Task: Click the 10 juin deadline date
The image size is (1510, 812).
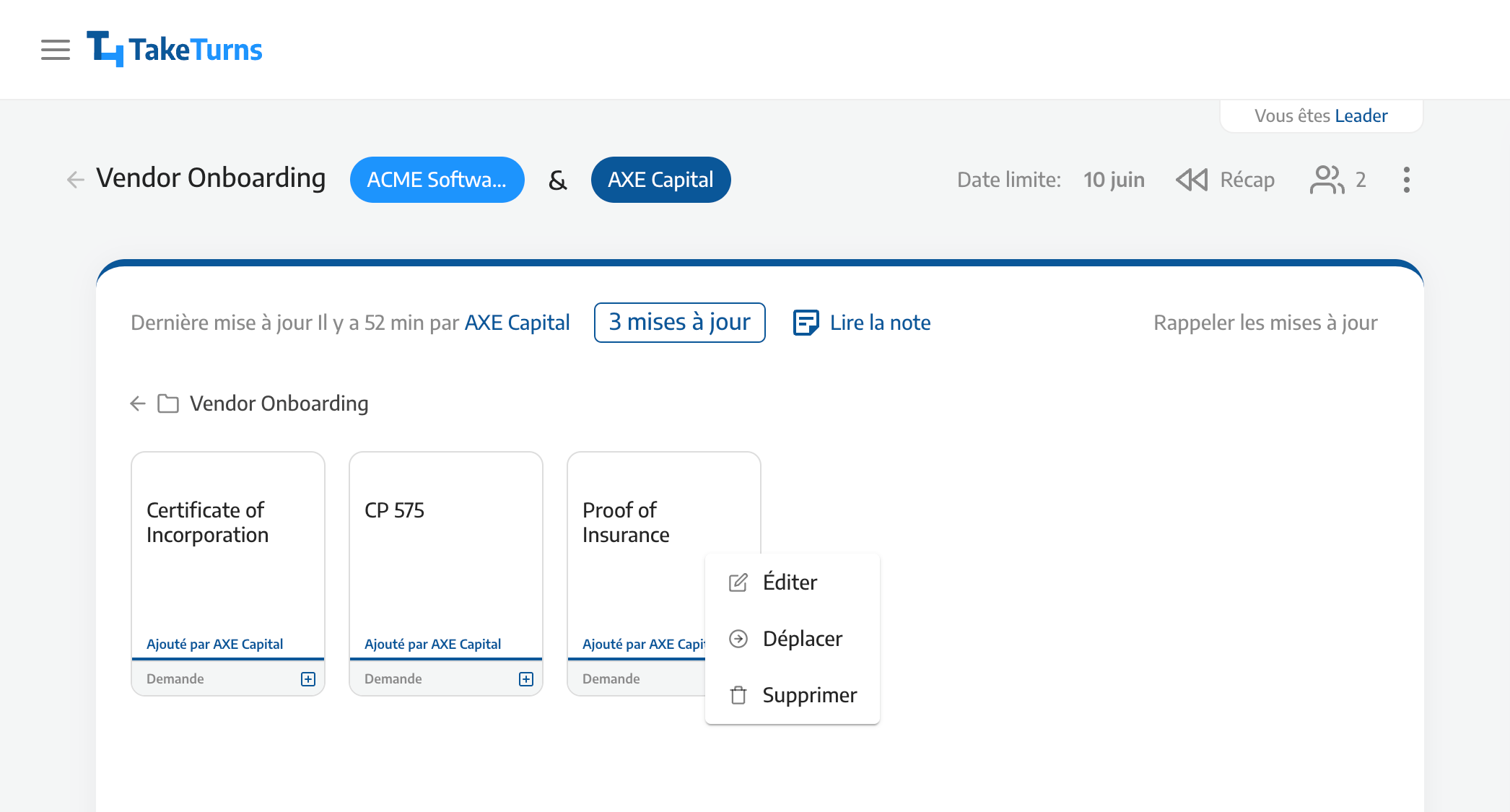Action: (x=1114, y=180)
